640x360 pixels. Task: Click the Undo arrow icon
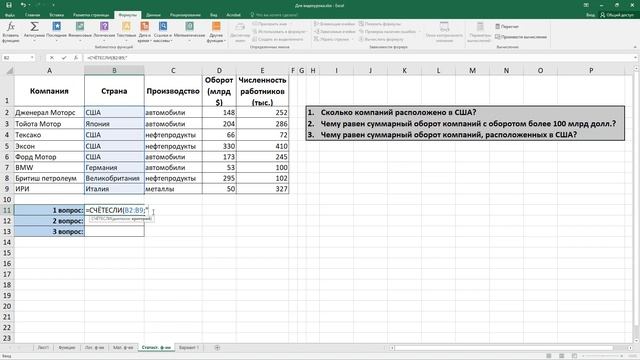pyautogui.click(x=23, y=5)
